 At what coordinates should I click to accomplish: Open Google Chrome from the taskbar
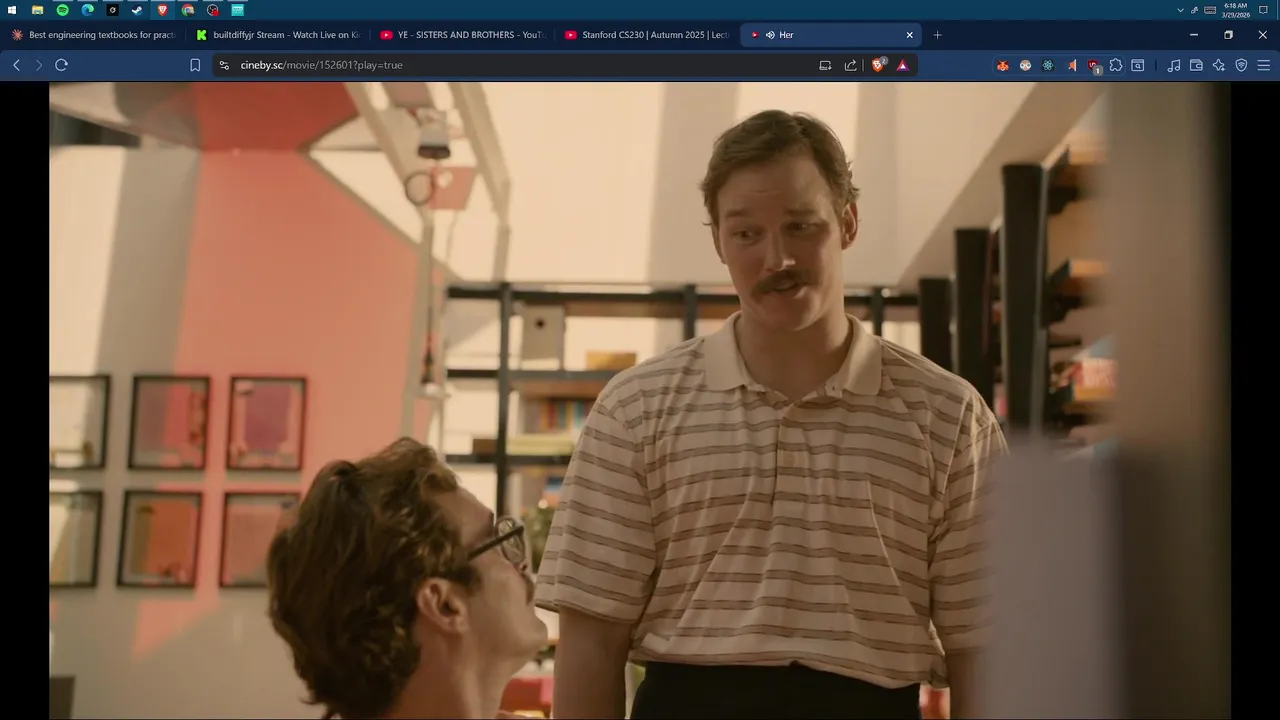point(187,9)
